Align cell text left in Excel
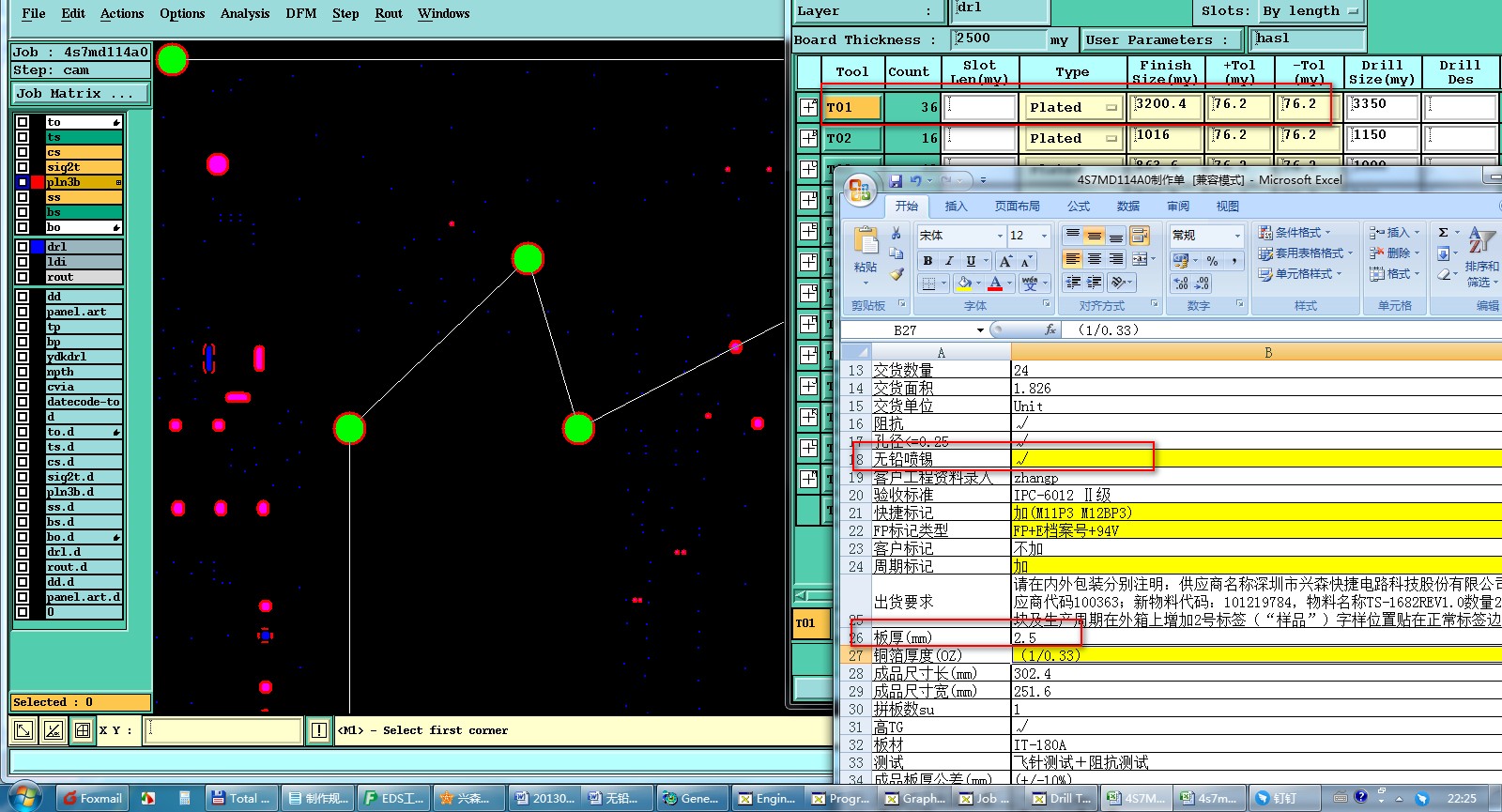 1072,259
